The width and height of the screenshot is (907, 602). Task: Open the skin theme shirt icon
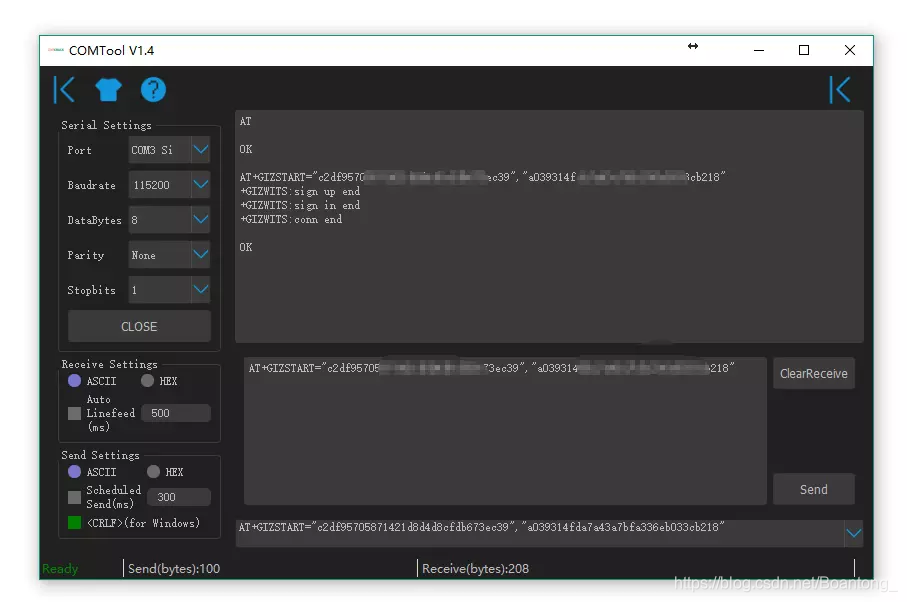coord(108,90)
